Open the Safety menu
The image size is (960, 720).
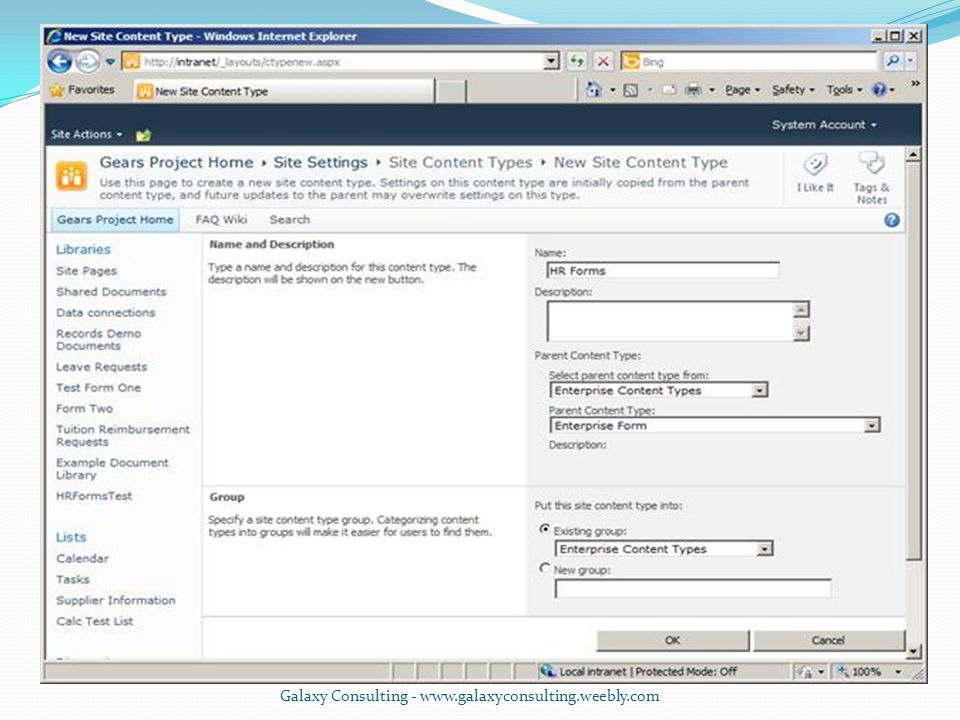coord(793,90)
